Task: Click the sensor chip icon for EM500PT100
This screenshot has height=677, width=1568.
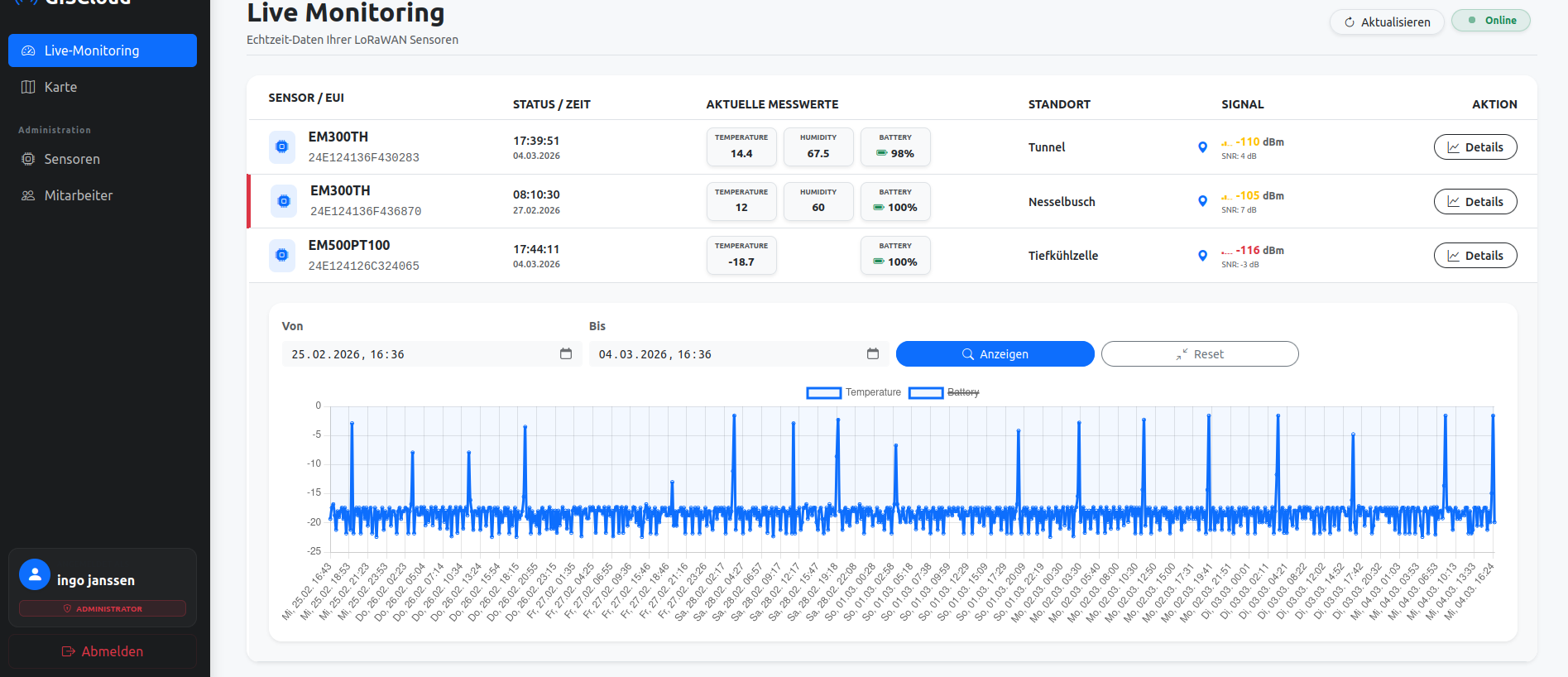Action: 282,256
